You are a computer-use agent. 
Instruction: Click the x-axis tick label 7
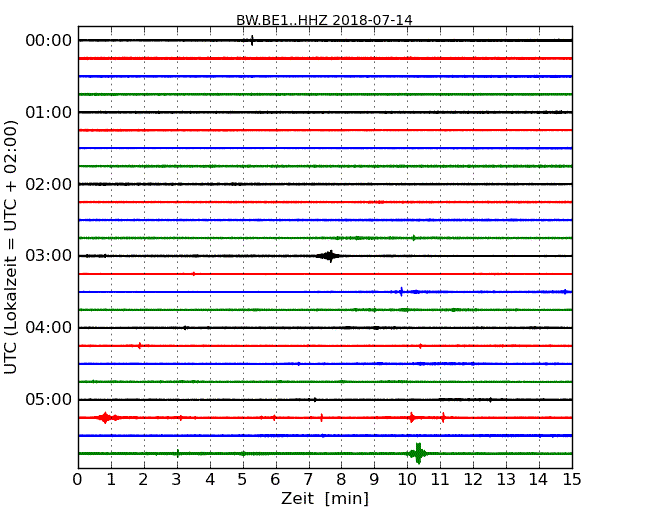pos(308,479)
